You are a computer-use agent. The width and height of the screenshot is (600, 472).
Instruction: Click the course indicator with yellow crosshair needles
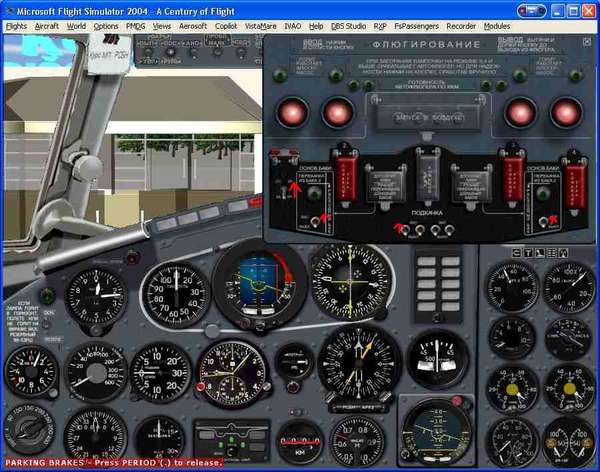(350, 282)
